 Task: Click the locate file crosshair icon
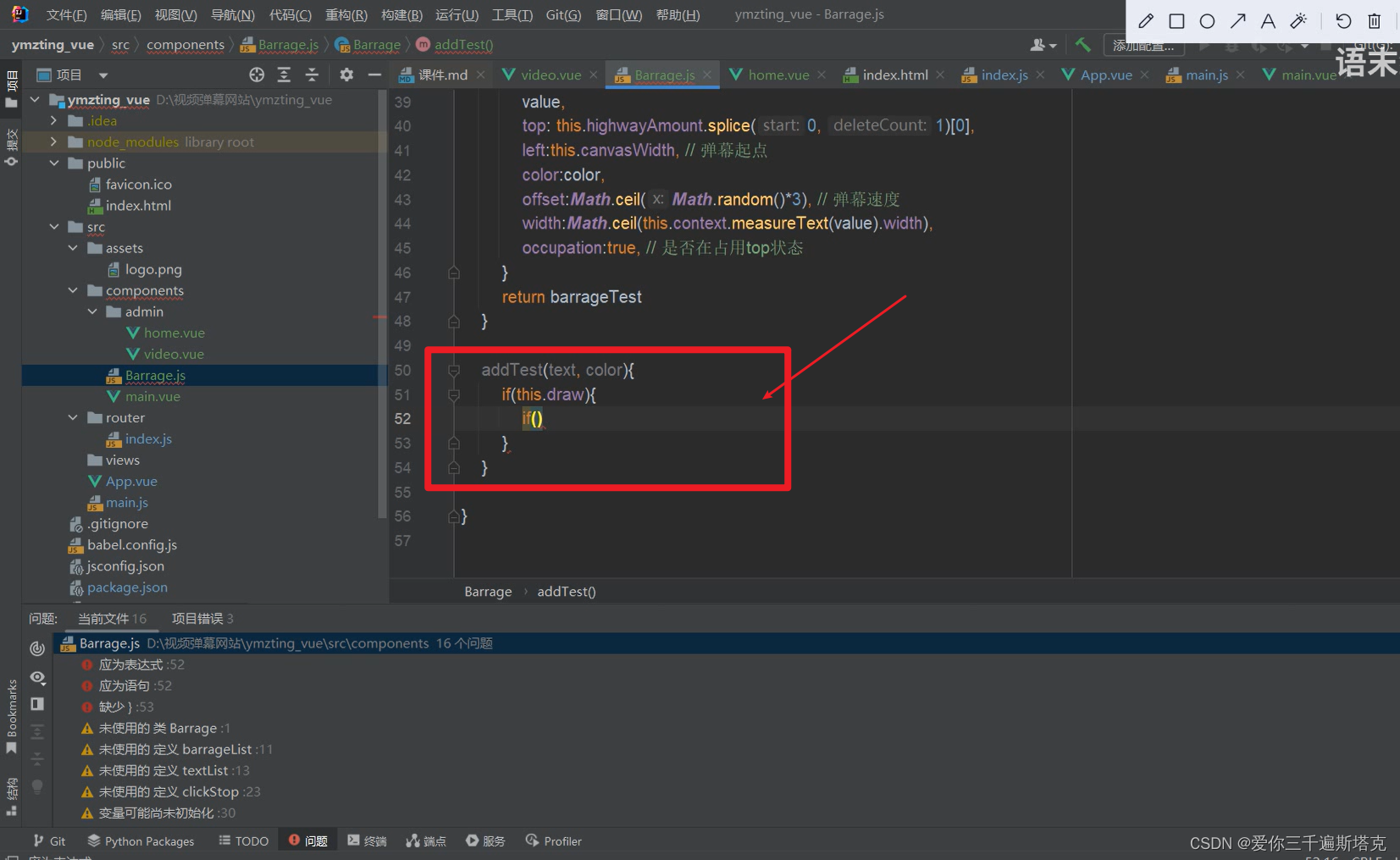257,75
